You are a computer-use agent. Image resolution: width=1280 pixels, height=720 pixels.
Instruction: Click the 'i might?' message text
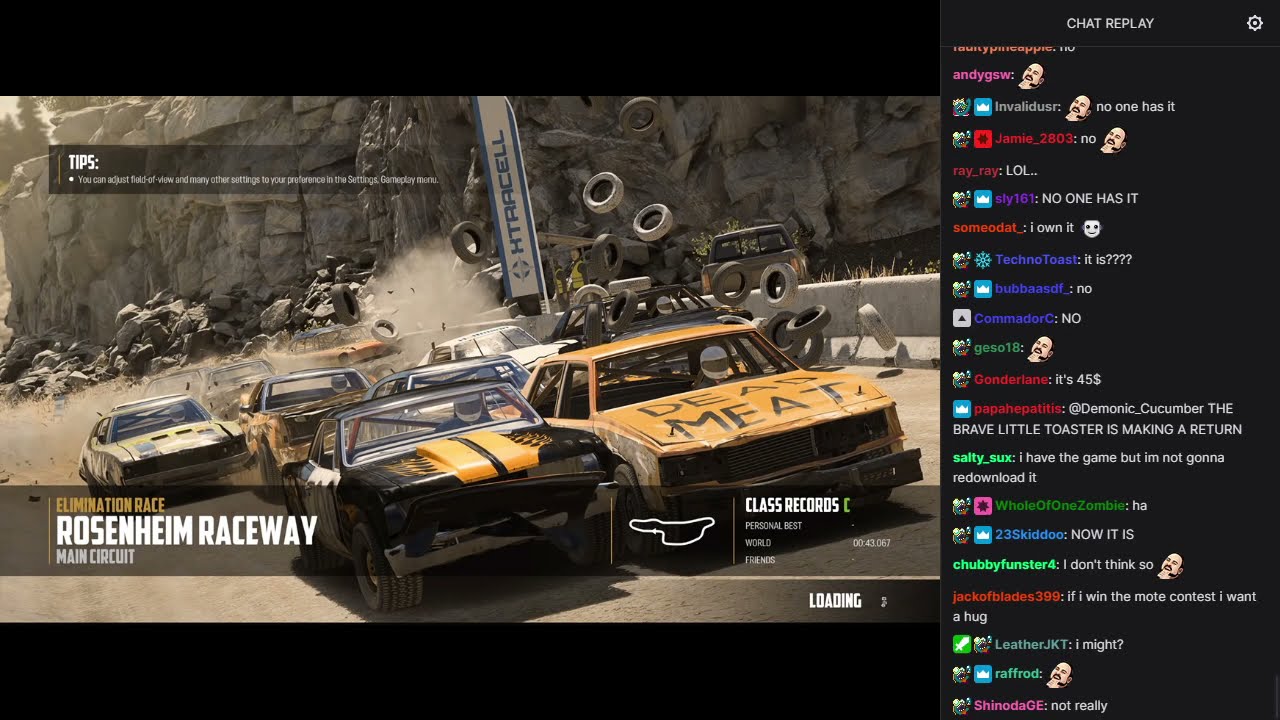tap(1100, 645)
